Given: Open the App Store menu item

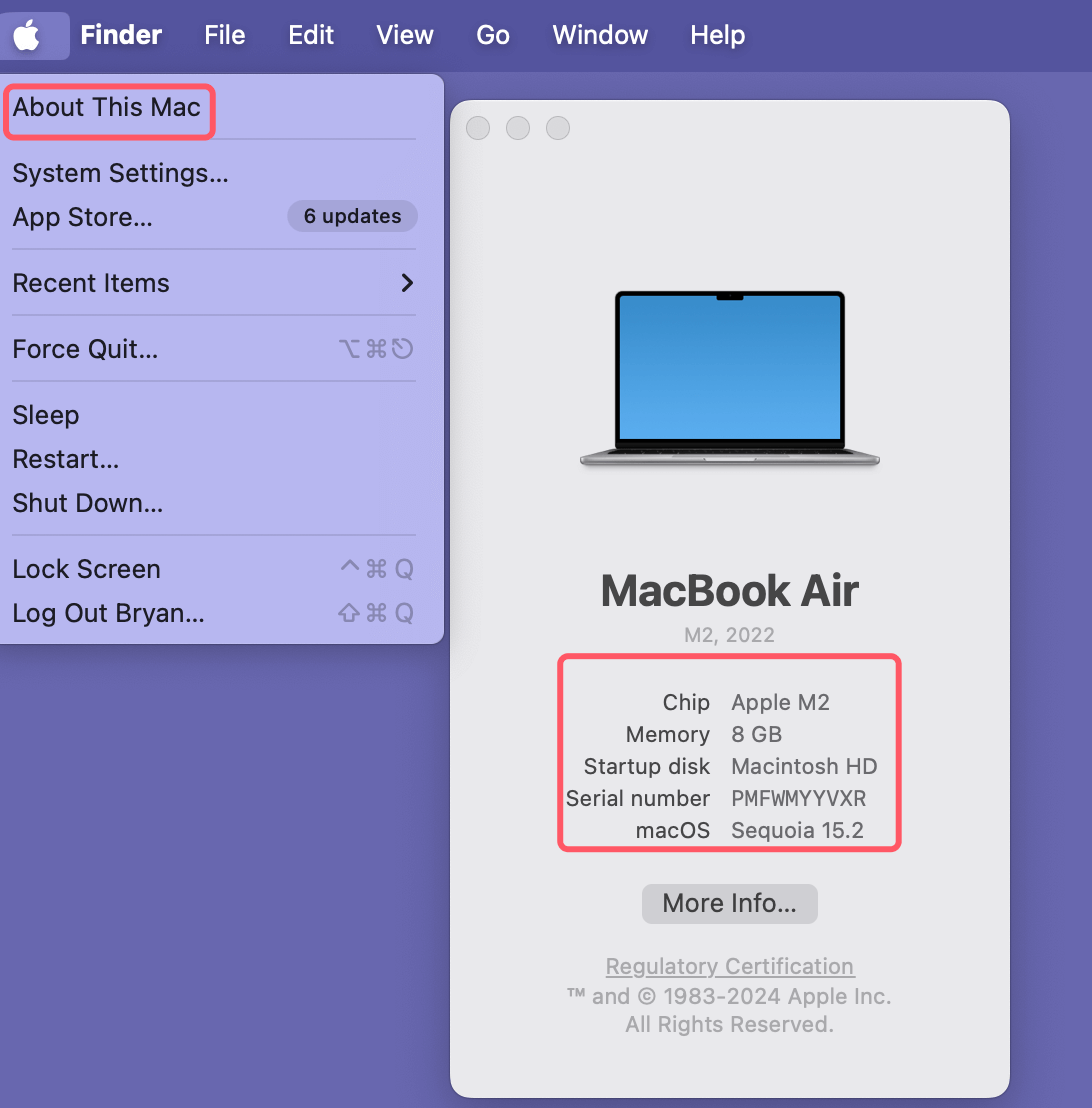Looking at the screenshot, I should point(82,217).
